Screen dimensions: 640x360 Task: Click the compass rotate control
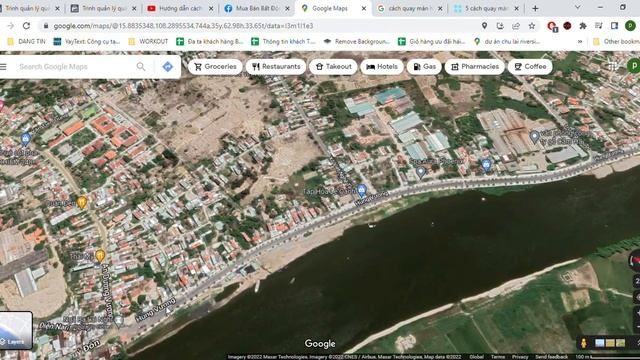(635, 260)
